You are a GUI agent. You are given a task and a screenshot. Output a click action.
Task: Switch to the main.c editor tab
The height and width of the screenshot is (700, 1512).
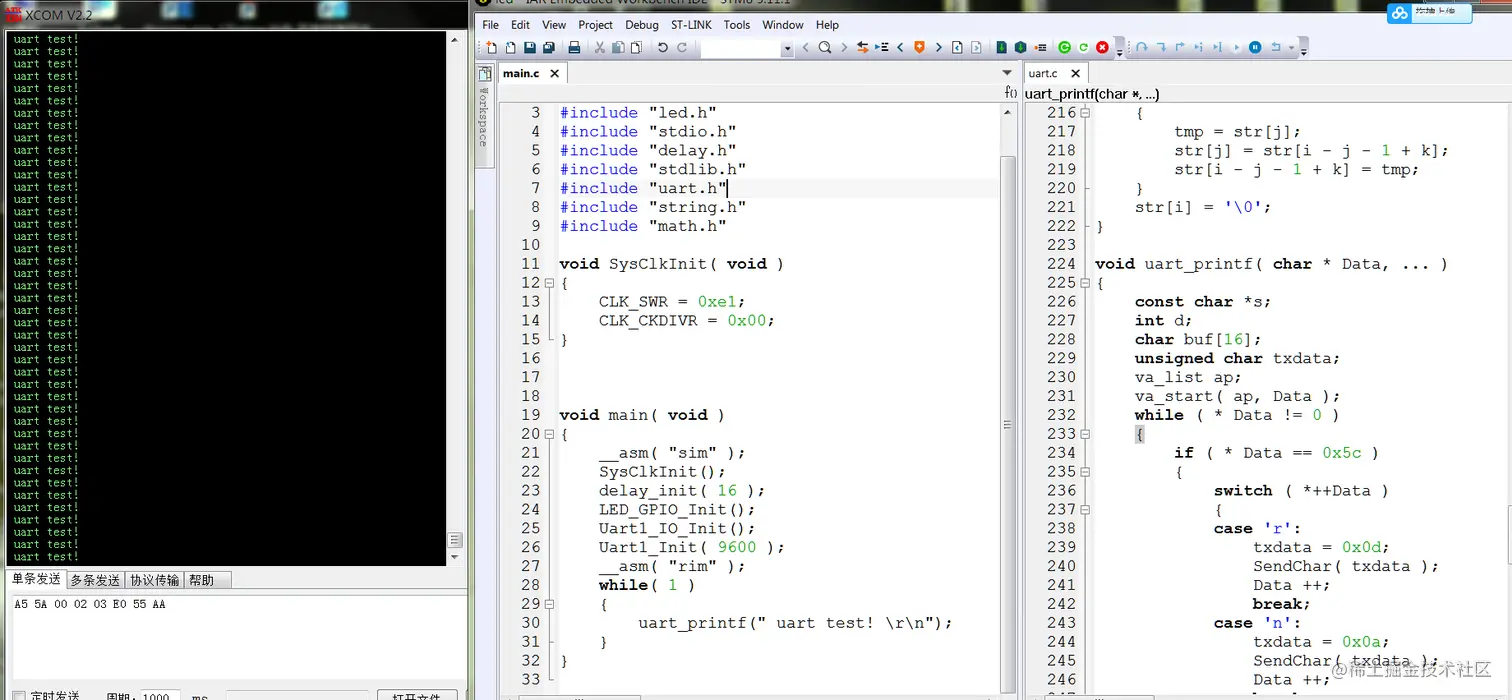(521, 73)
